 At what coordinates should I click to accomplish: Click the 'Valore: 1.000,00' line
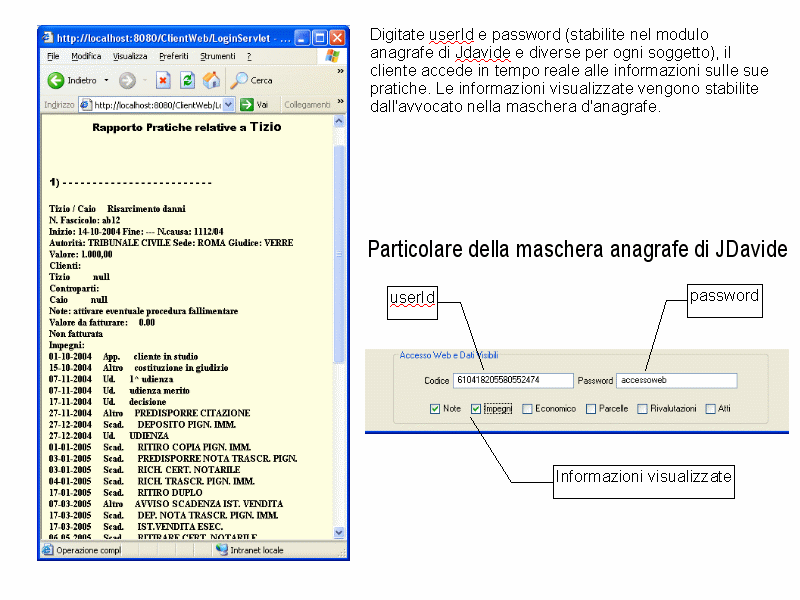(81, 254)
